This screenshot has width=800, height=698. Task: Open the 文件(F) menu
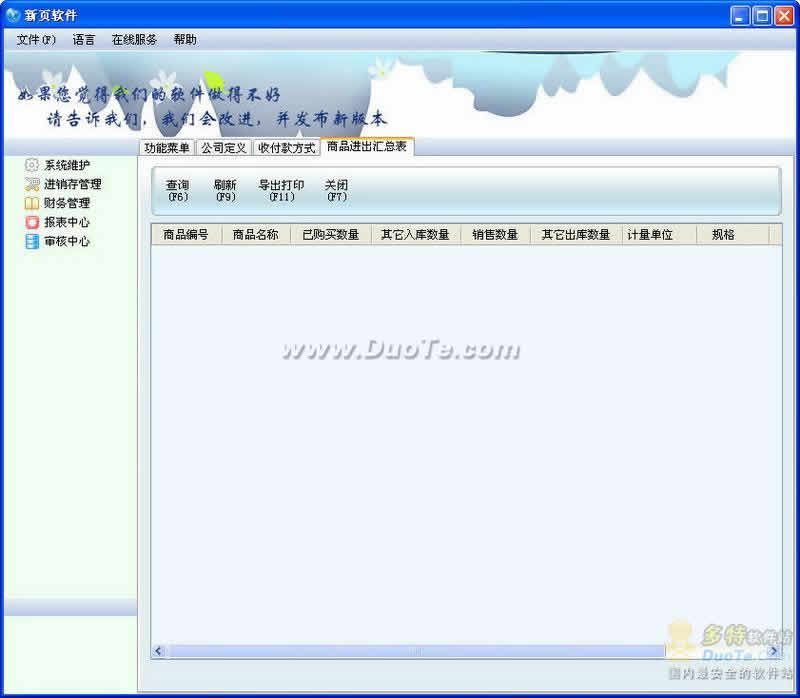point(36,40)
